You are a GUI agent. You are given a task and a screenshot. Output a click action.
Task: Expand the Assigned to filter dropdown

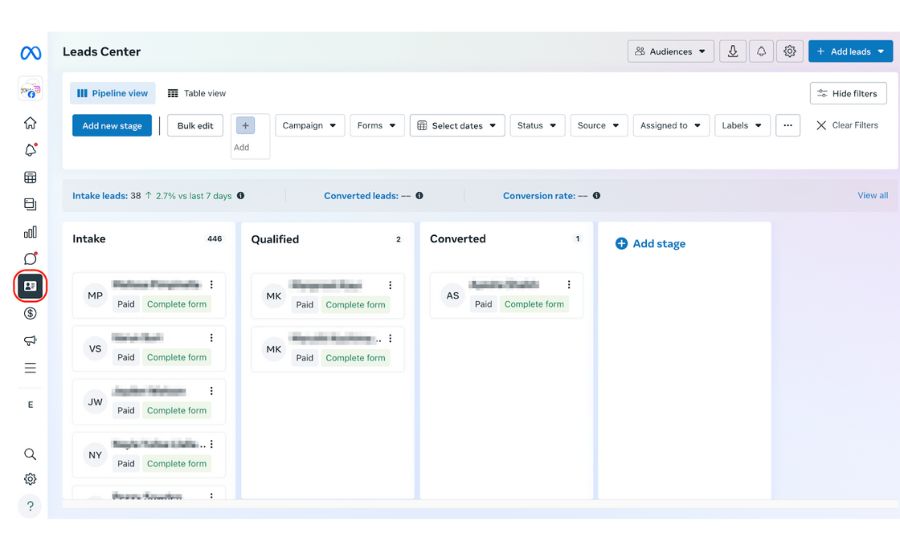tap(671, 125)
